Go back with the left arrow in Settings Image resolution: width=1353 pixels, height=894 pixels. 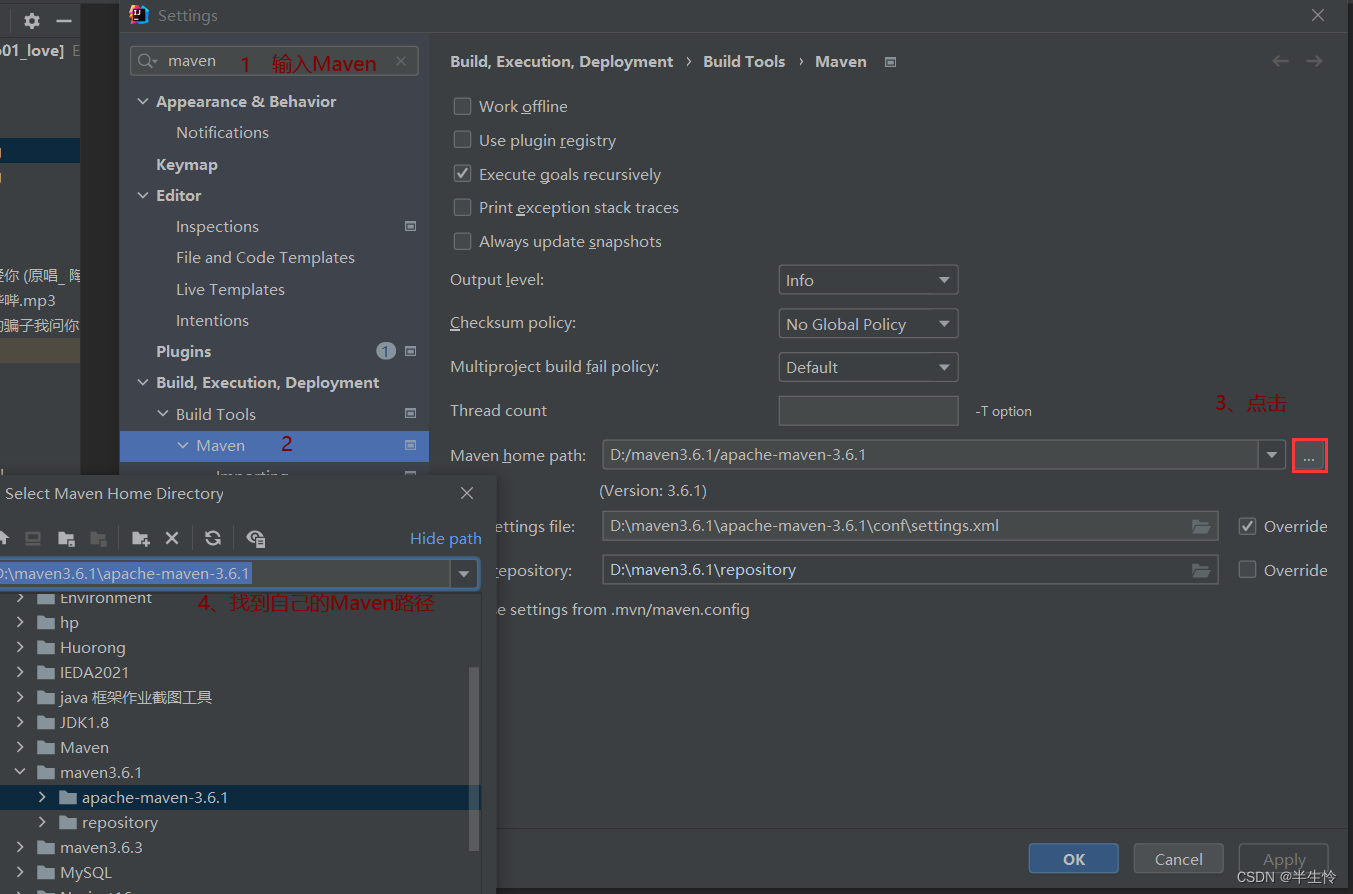[1280, 61]
